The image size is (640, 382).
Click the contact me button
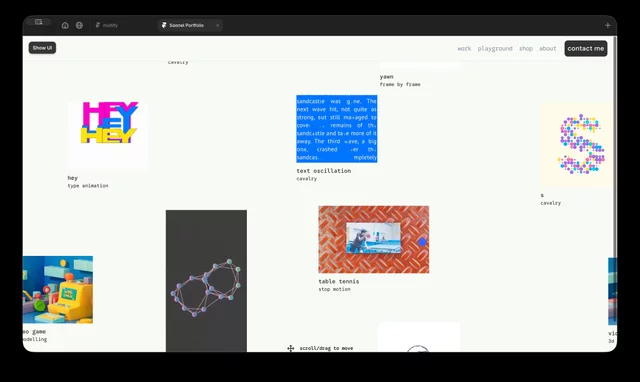pos(586,49)
